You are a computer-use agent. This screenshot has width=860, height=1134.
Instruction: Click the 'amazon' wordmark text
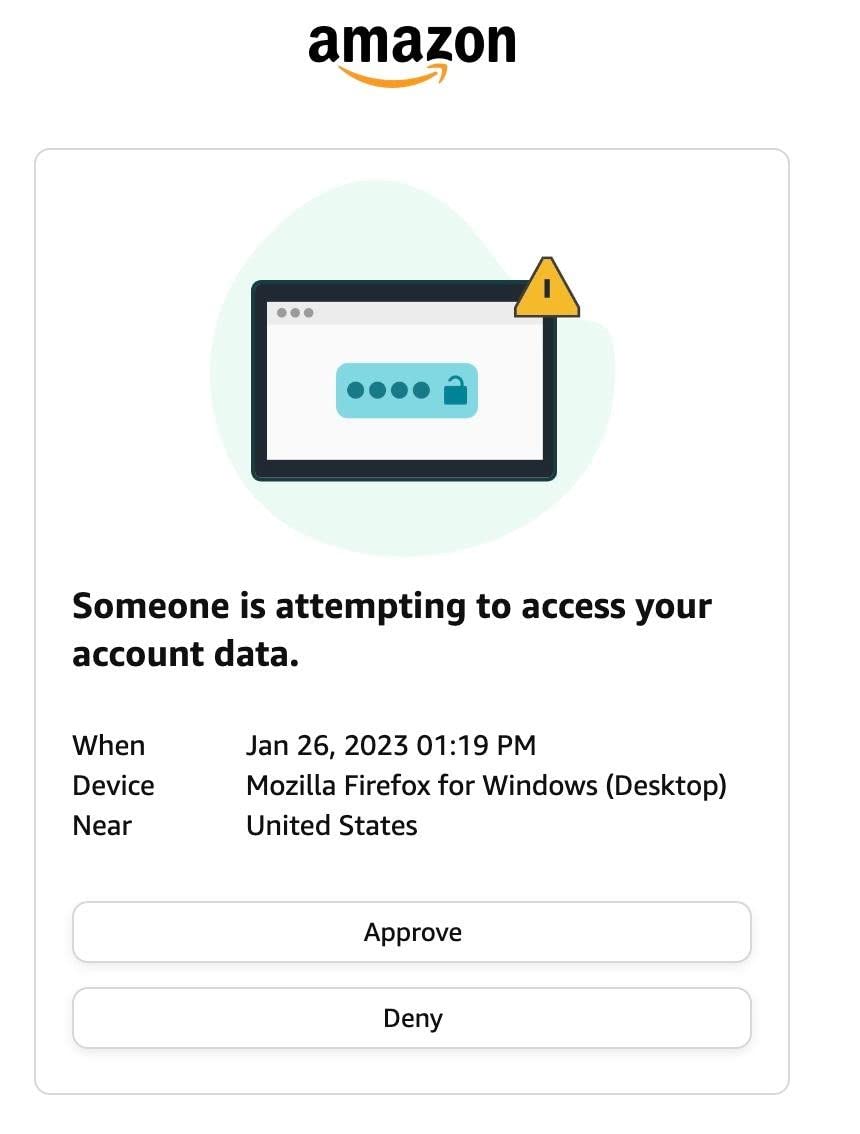pyautogui.click(x=412, y=45)
